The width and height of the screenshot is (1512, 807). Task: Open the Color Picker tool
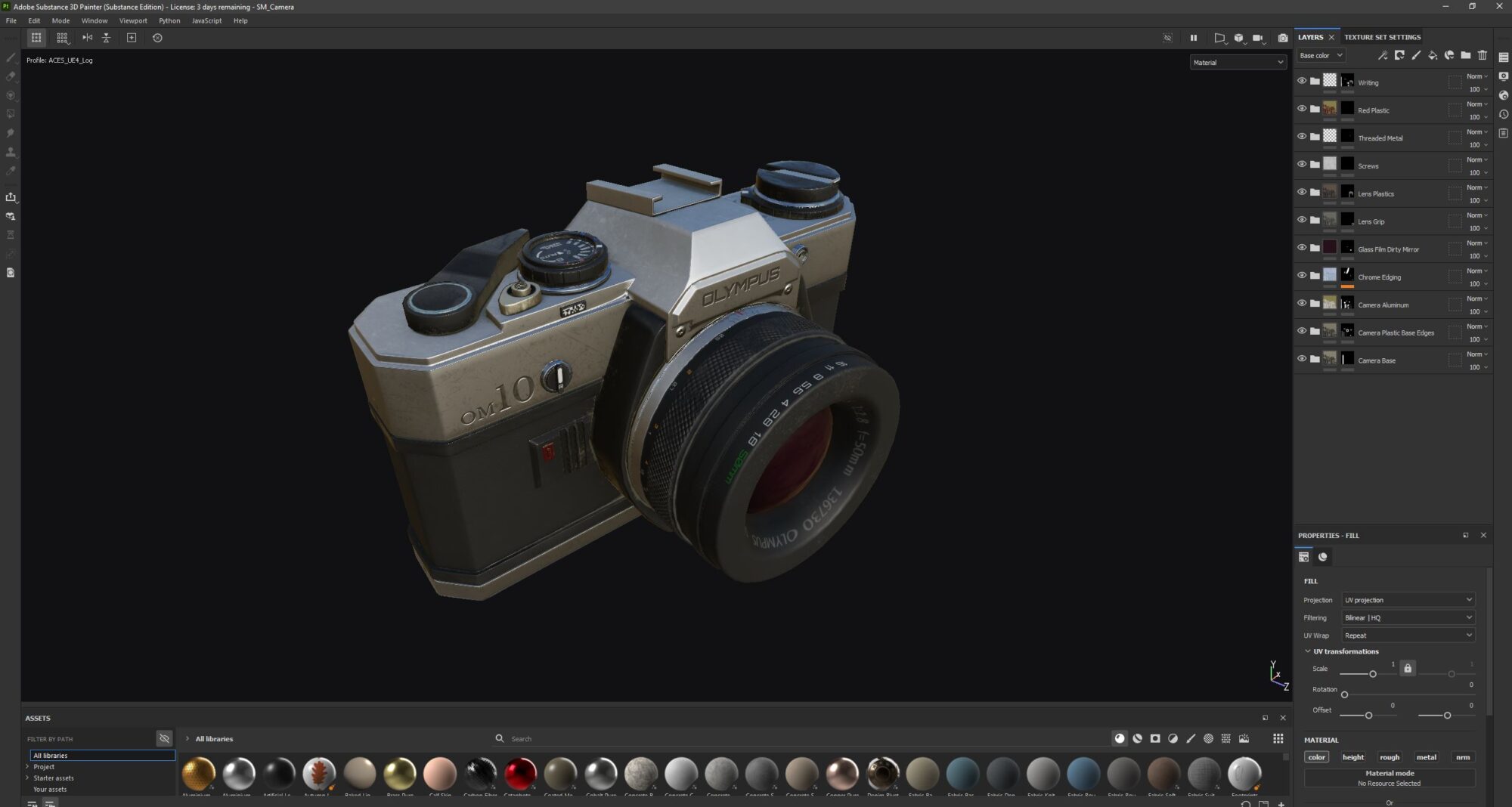pos(10,171)
